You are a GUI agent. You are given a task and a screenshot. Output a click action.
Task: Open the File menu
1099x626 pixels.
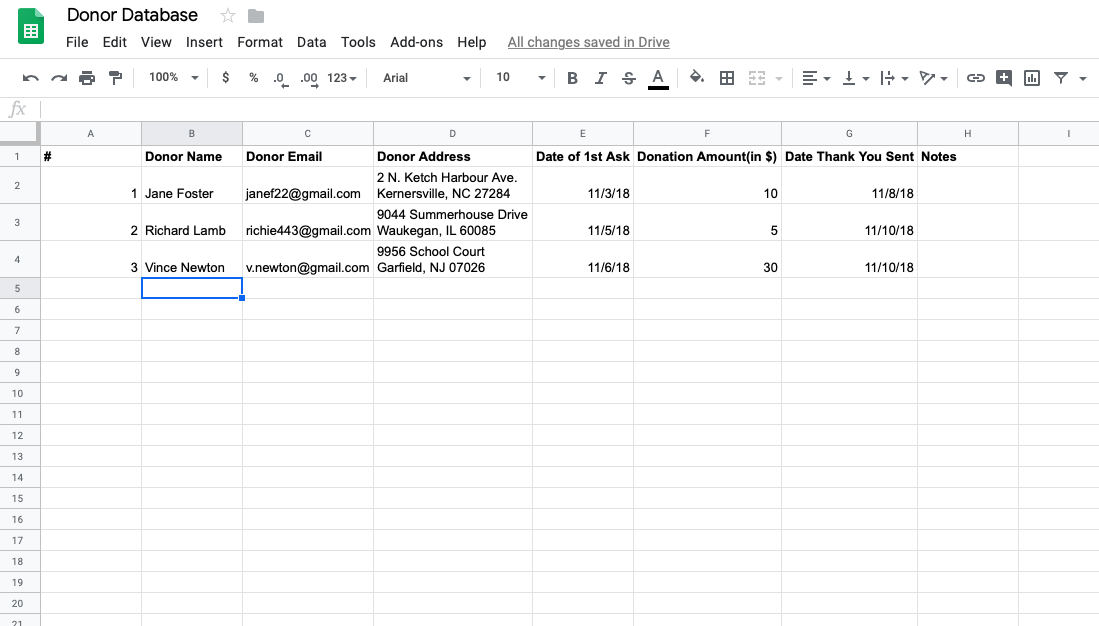[x=77, y=42]
